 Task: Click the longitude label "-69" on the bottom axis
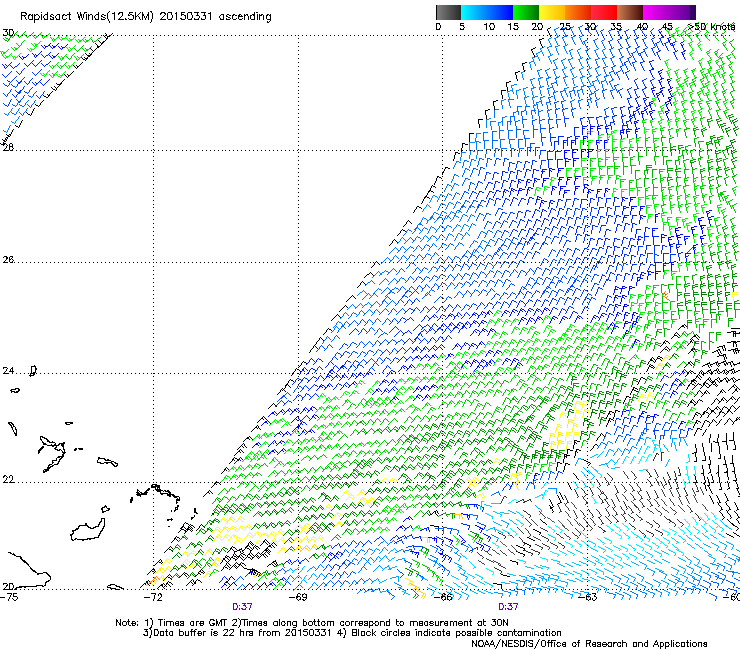(298, 597)
